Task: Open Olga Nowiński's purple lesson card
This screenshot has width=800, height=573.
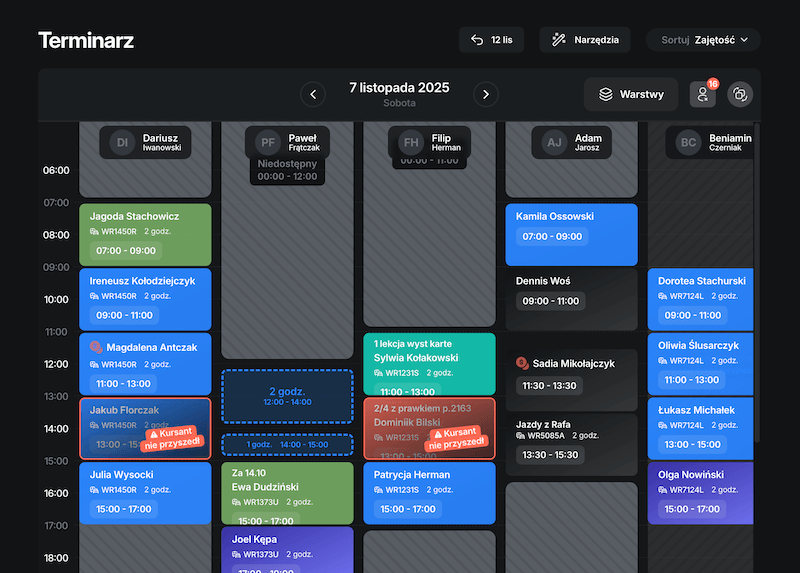Action: coord(700,492)
